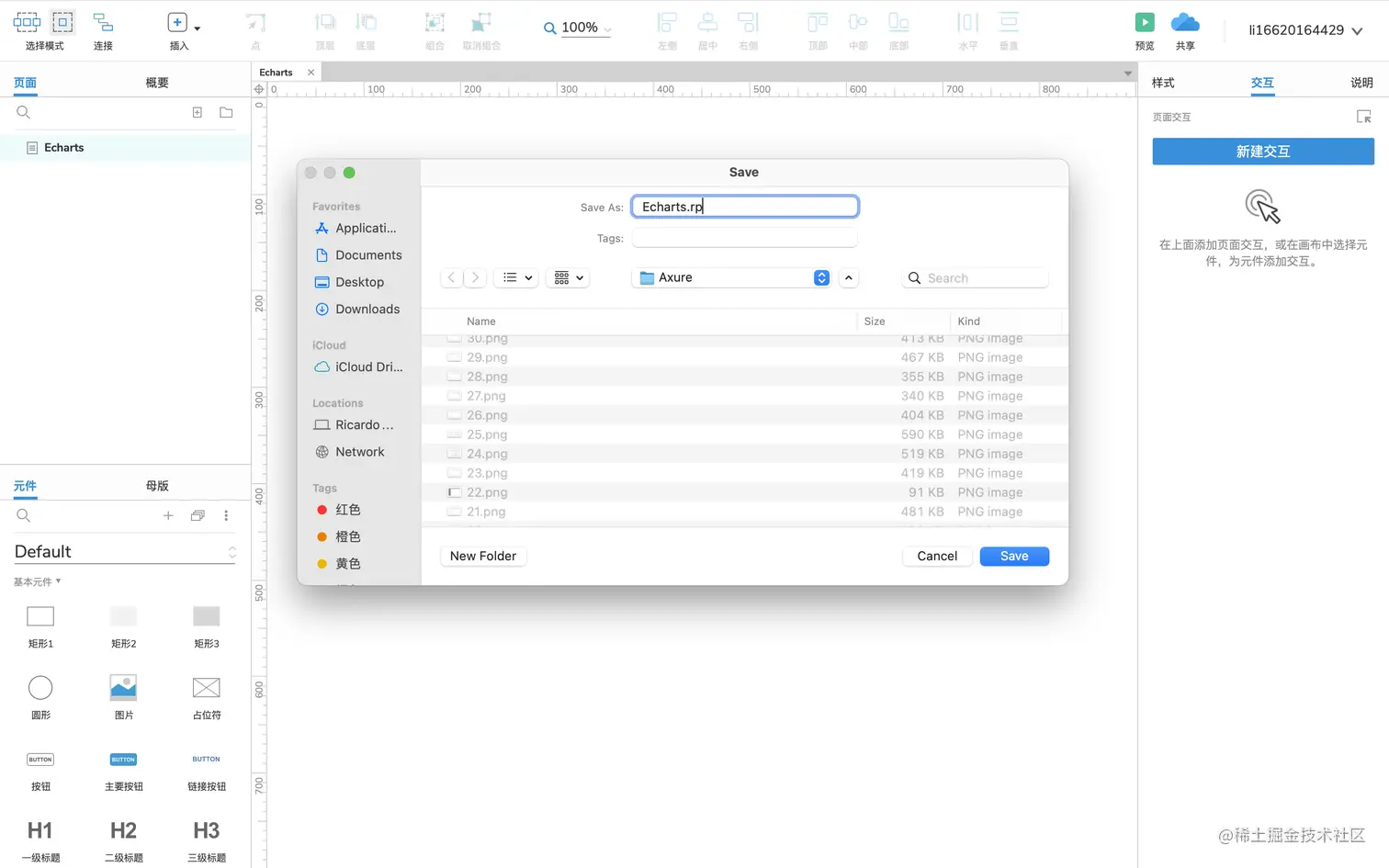Click the page interaction pop-out icon

[1363, 117]
